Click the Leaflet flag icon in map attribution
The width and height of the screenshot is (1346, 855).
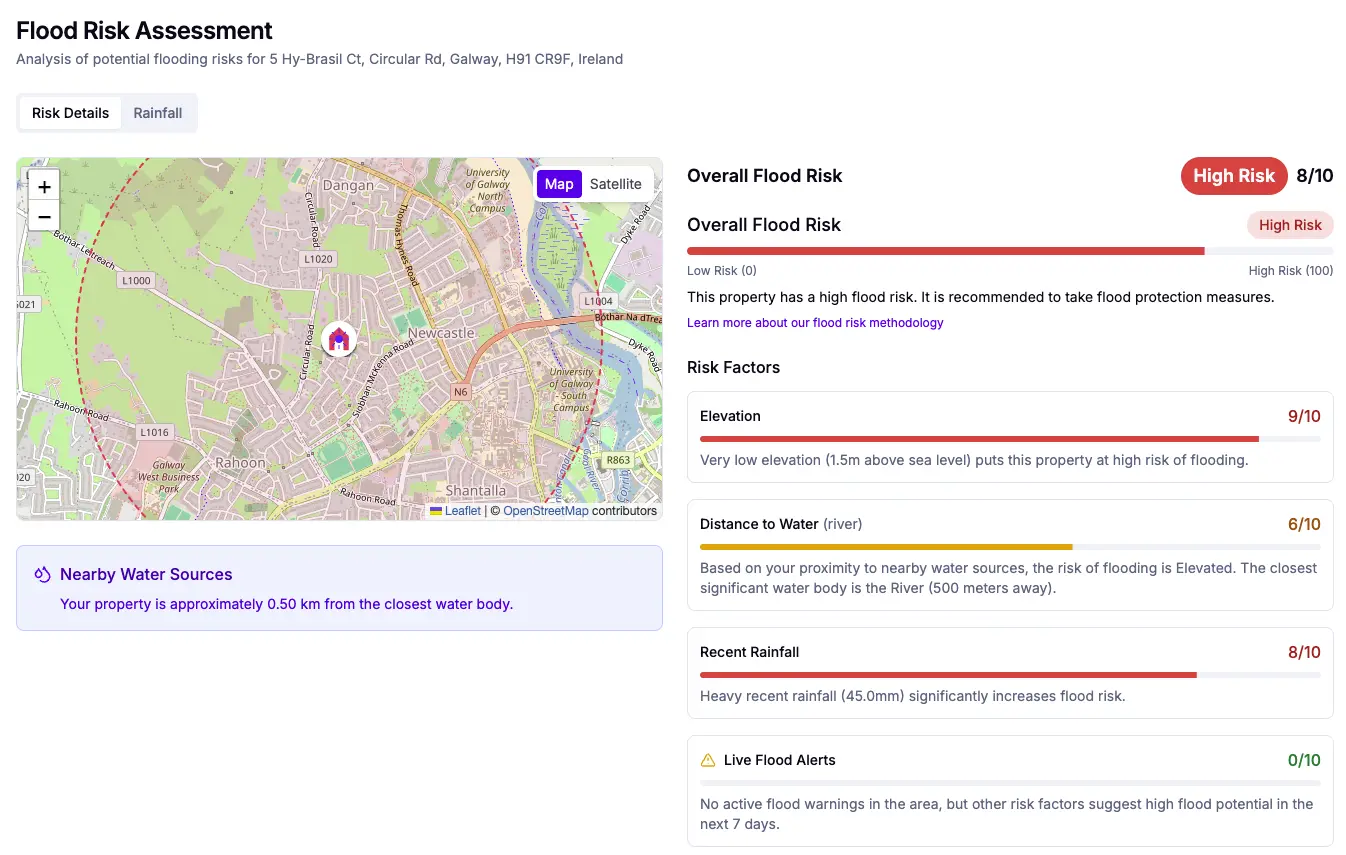[x=434, y=510]
